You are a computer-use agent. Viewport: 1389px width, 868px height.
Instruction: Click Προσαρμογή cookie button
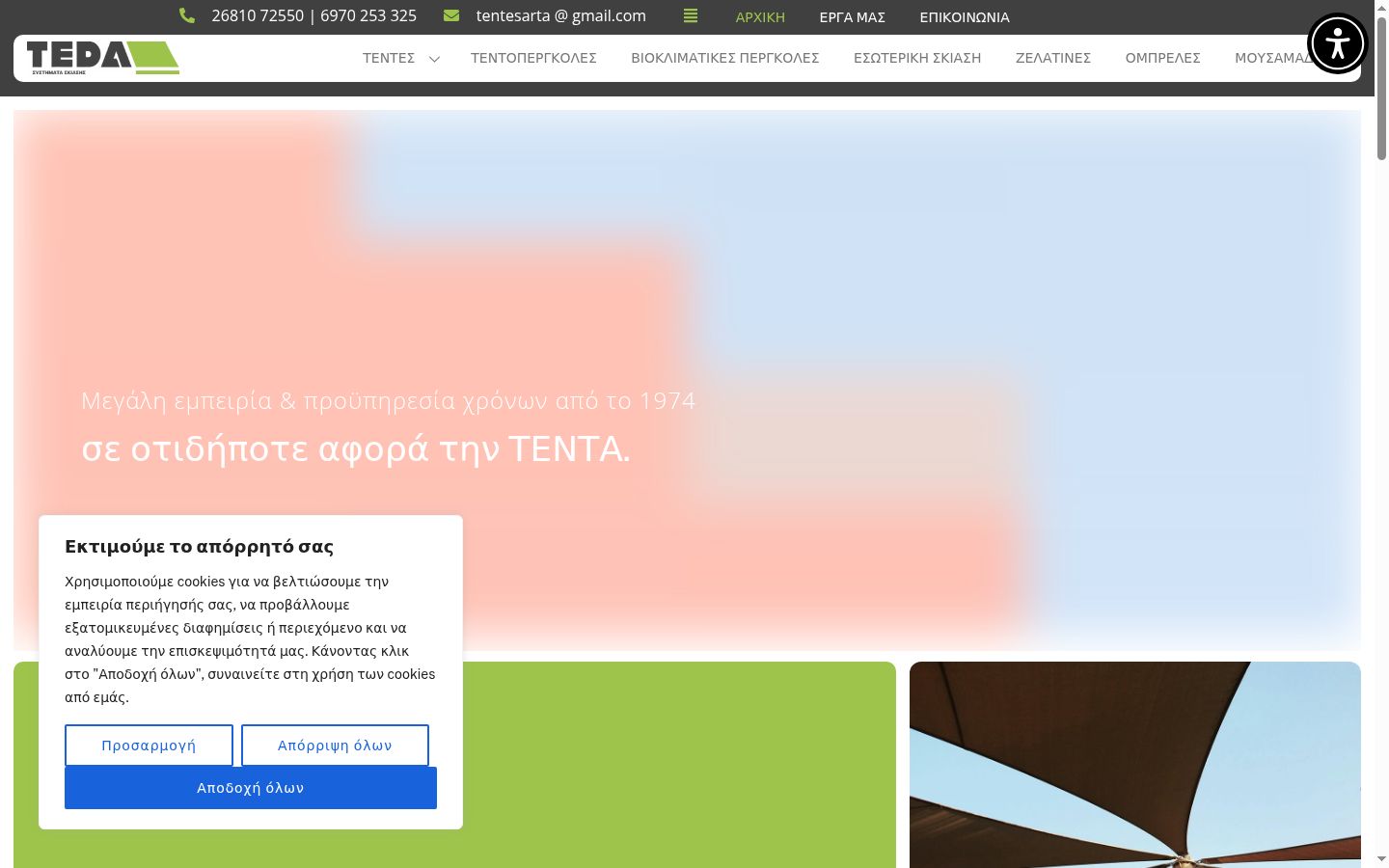point(149,746)
